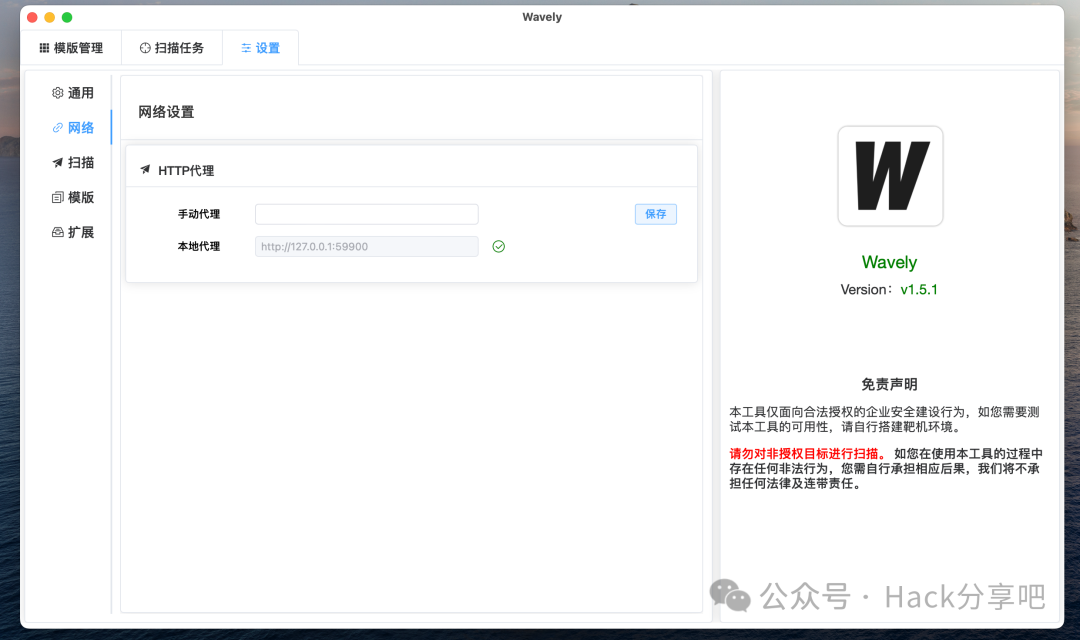Save the proxy with 保存 button
The image size is (1080, 640).
coord(656,214)
